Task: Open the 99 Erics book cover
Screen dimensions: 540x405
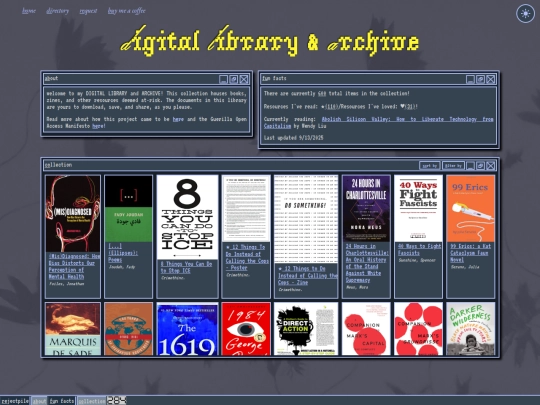Action: pyautogui.click(x=470, y=208)
